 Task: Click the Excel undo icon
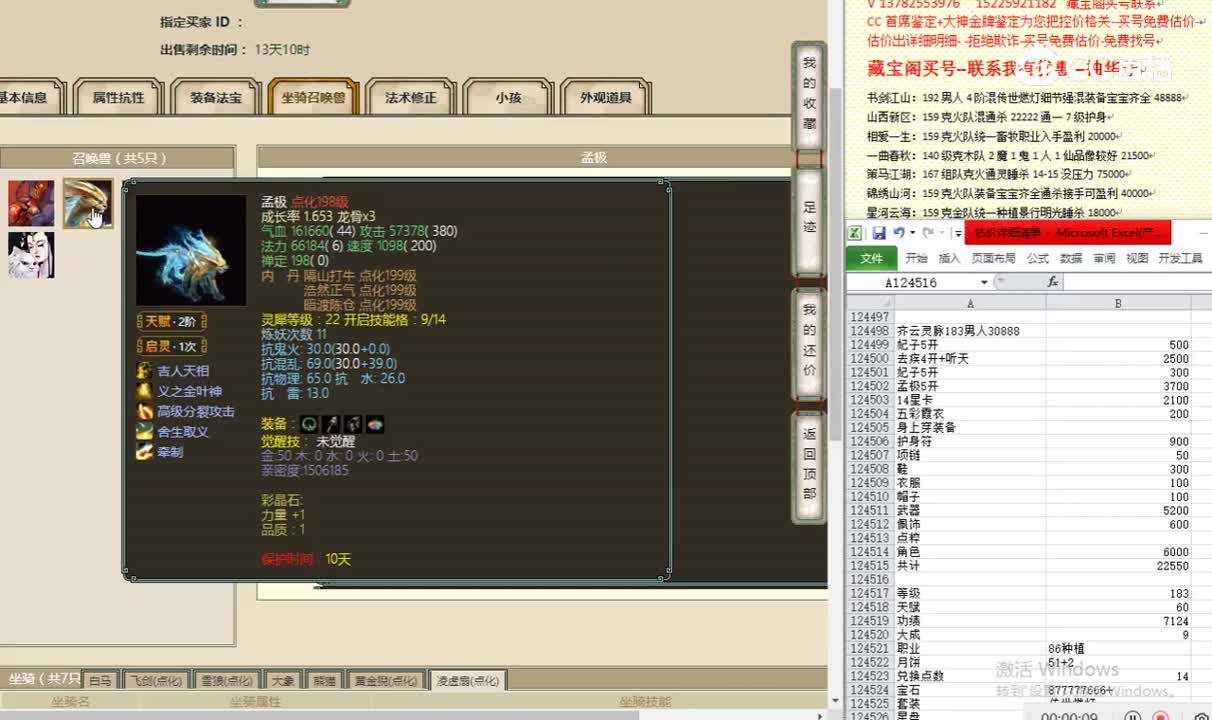898,233
